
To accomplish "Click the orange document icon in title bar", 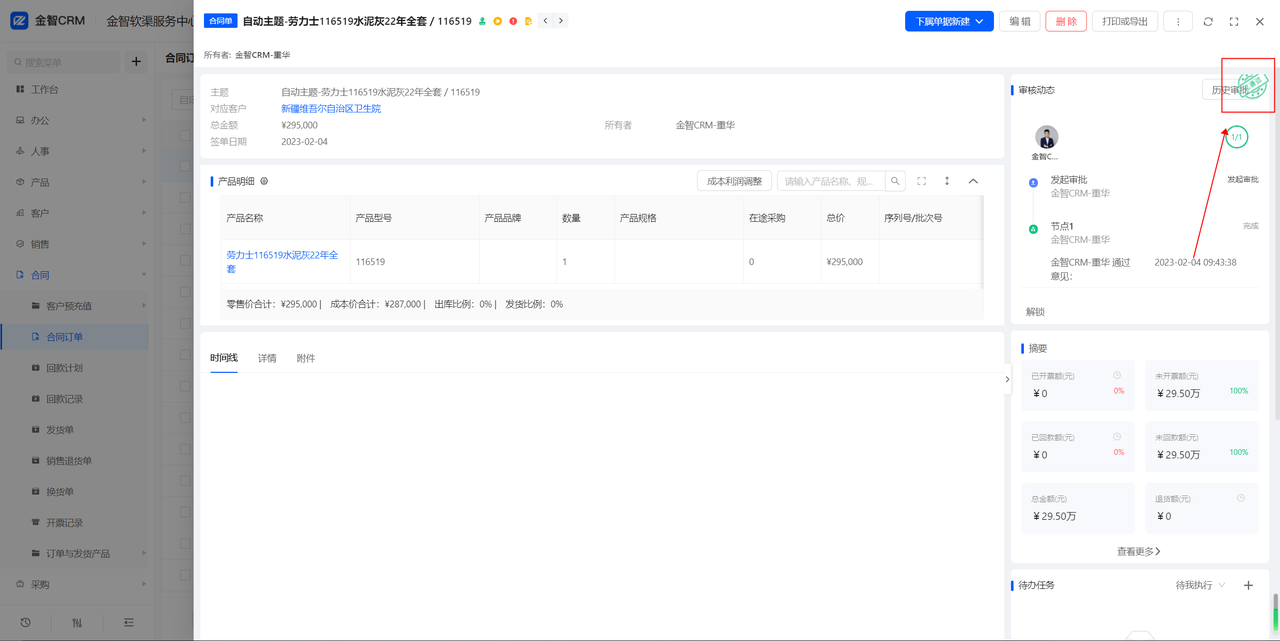I will pos(528,21).
